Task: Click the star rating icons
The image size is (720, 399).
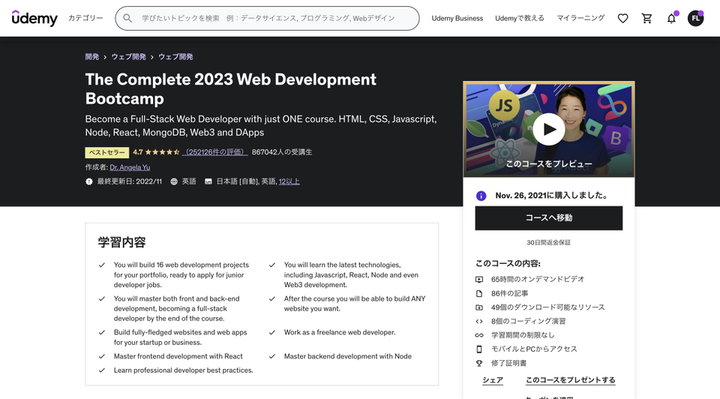Action: pyautogui.click(x=162, y=152)
